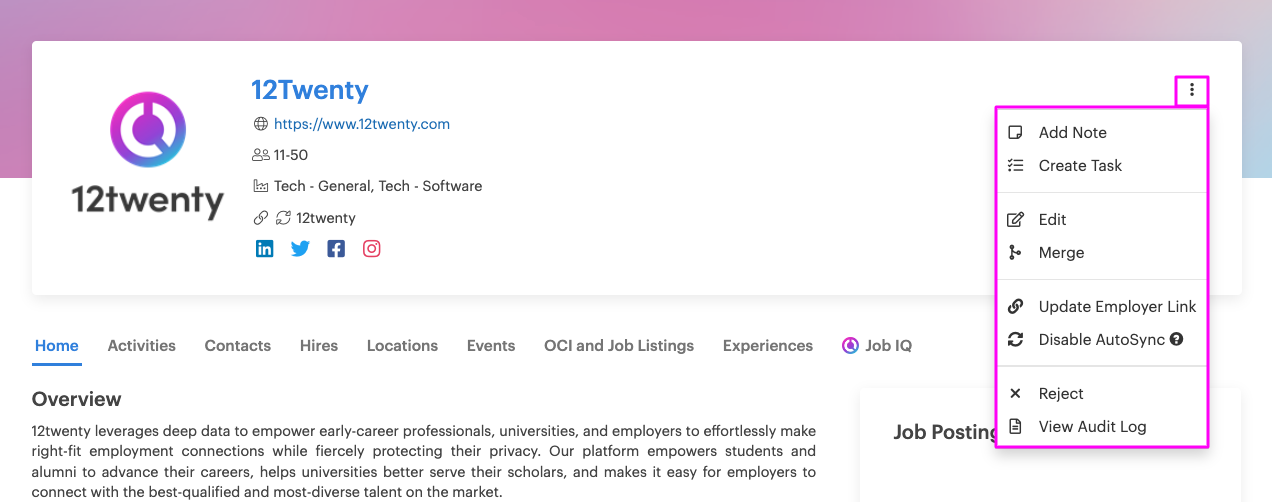Click the Facebook social icon
The width and height of the screenshot is (1272, 502).
coord(336,249)
